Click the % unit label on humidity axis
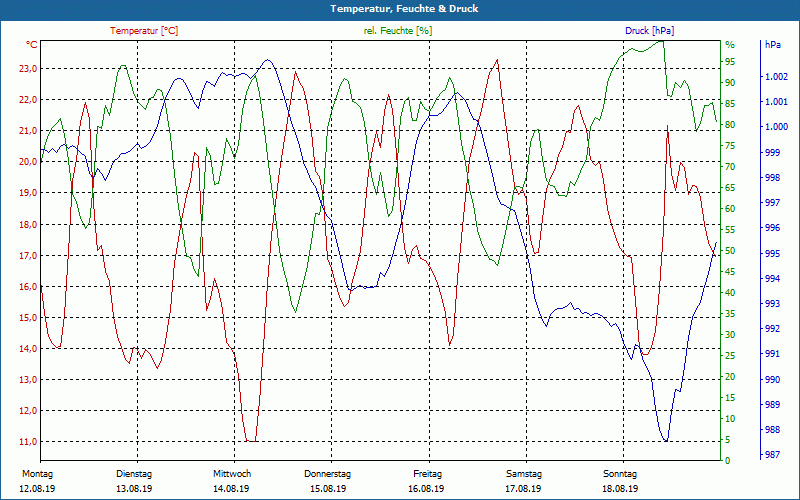 tap(730, 45)
